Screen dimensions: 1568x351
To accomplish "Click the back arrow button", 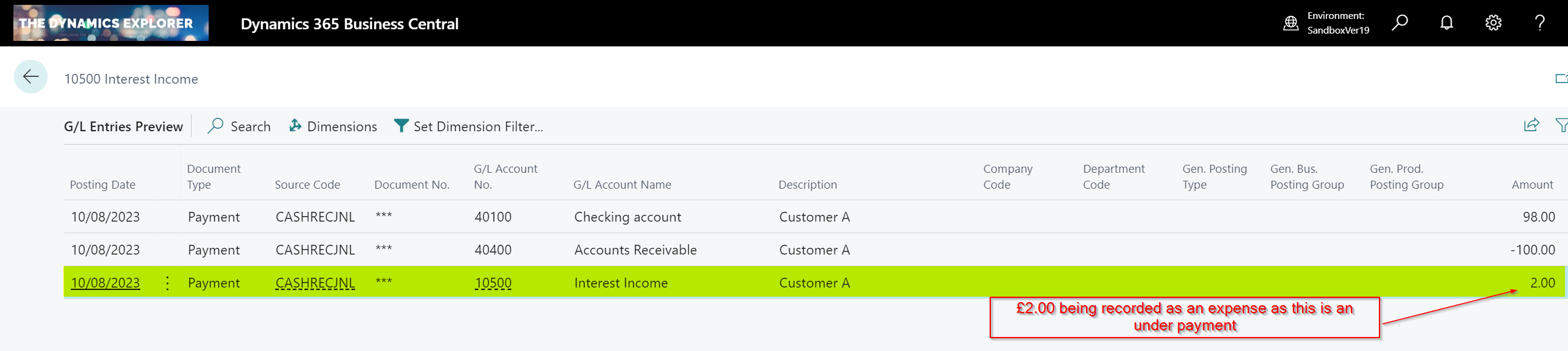I will (31, 77).
